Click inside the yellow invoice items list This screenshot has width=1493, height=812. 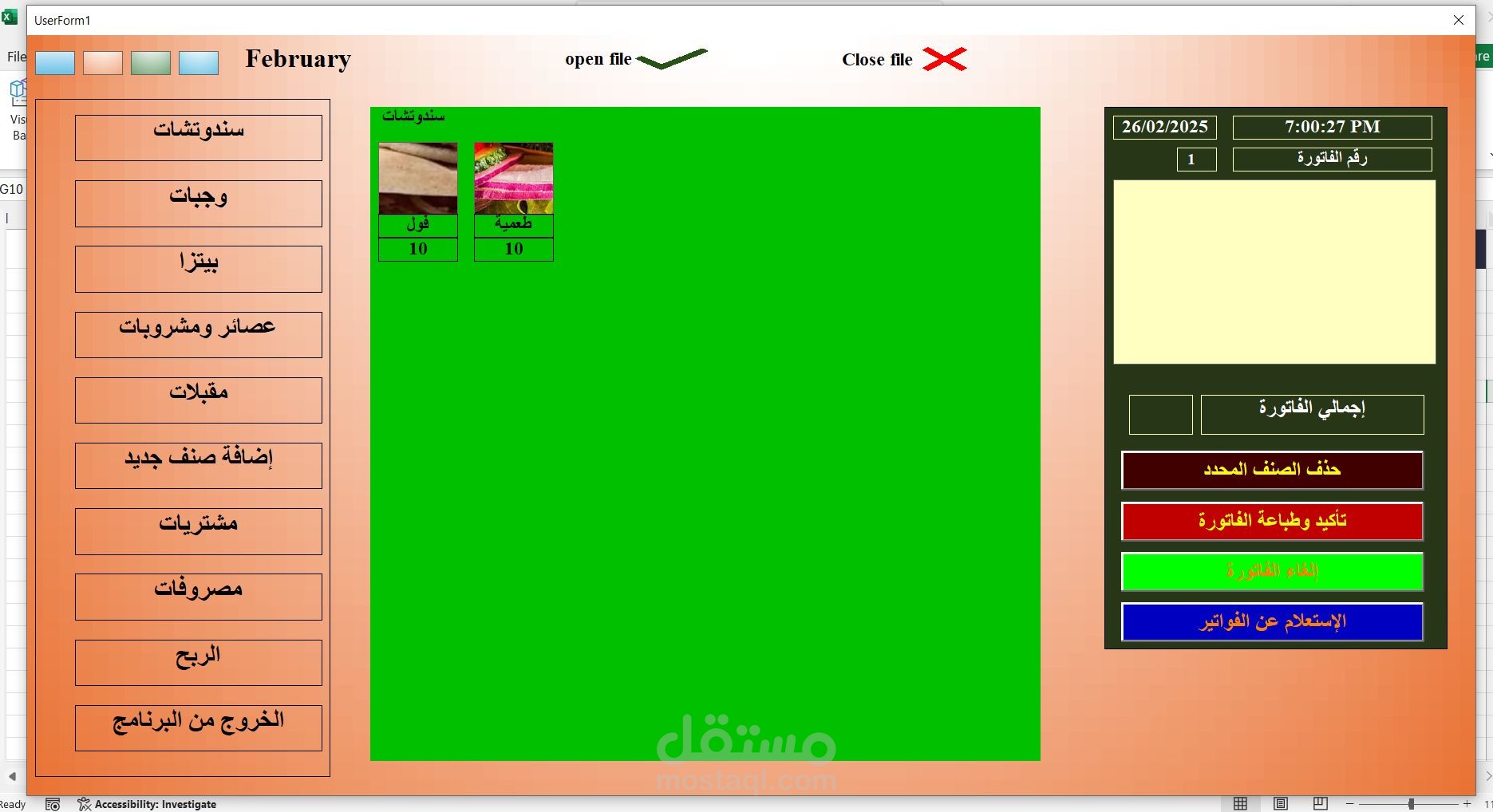(x=1274, y=272)
